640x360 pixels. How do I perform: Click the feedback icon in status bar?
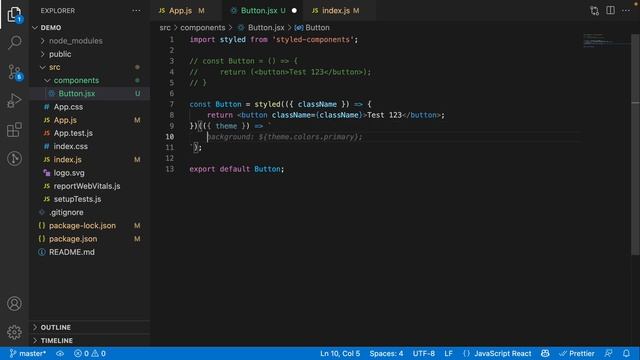pyautogui.click(x=609, y=353)
